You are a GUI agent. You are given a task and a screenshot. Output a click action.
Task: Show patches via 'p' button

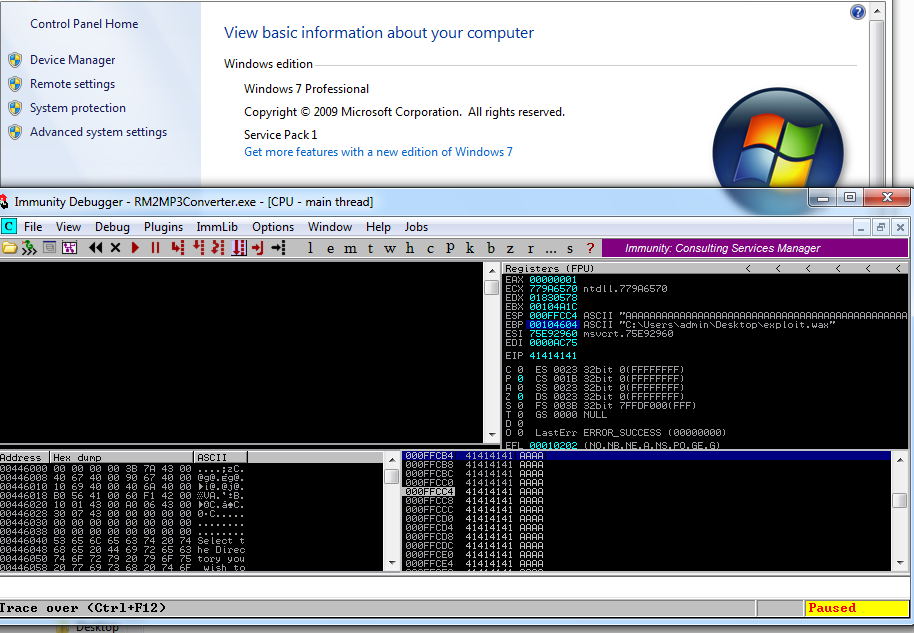450,248
